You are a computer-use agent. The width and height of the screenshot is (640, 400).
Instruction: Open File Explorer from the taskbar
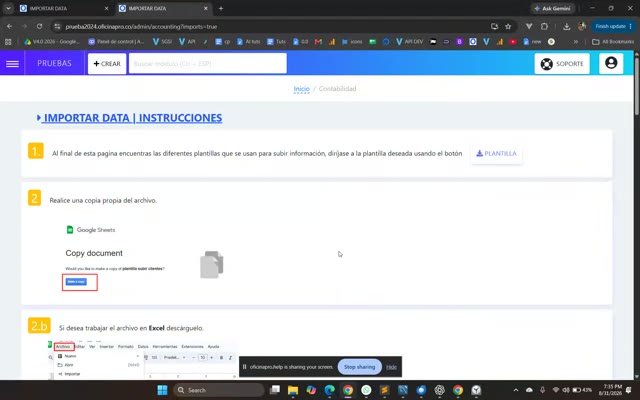[293, 390]
